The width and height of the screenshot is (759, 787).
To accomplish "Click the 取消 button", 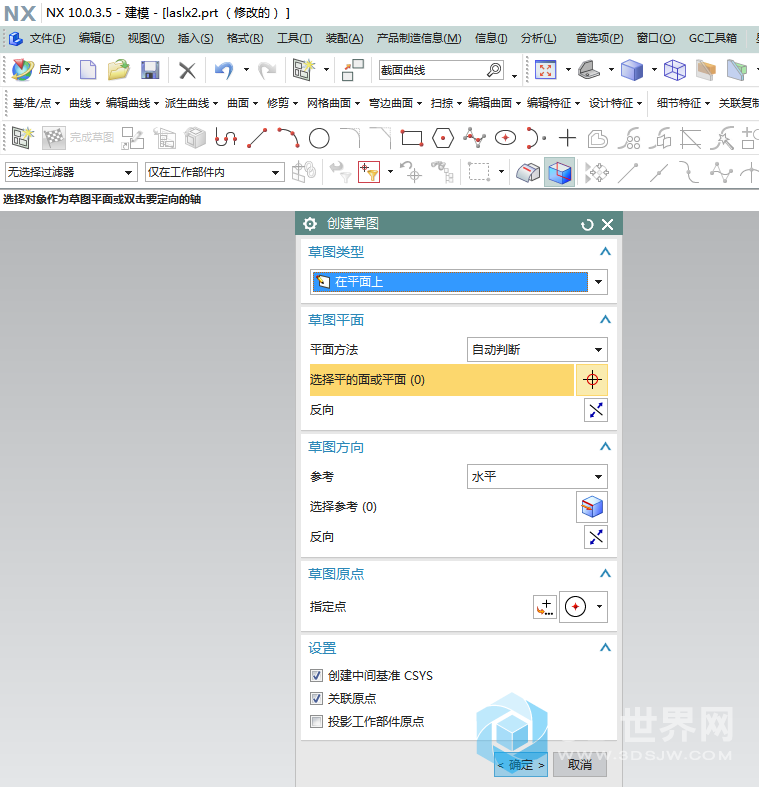I will 580,764.
